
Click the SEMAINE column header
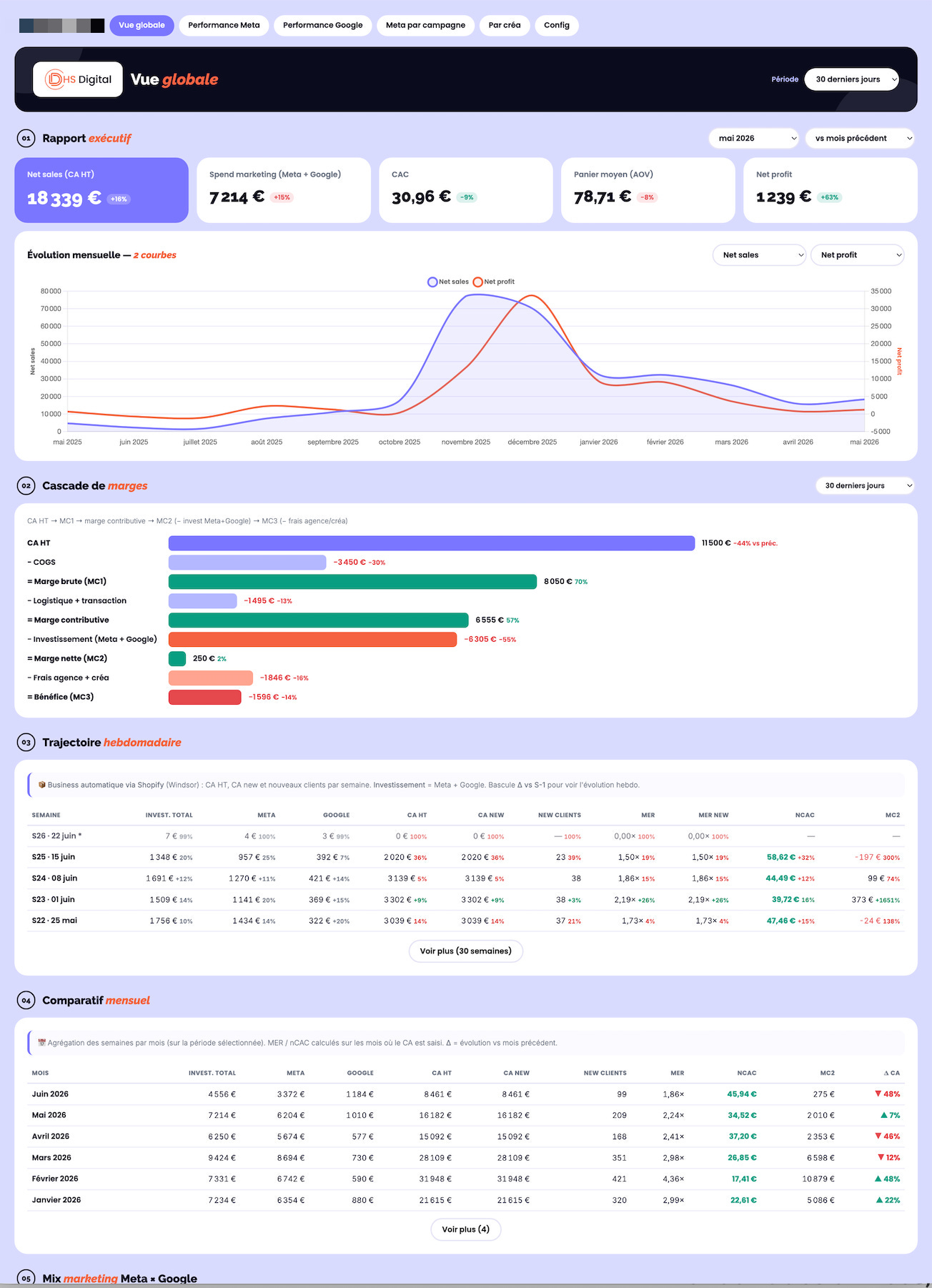click(46, 815)
